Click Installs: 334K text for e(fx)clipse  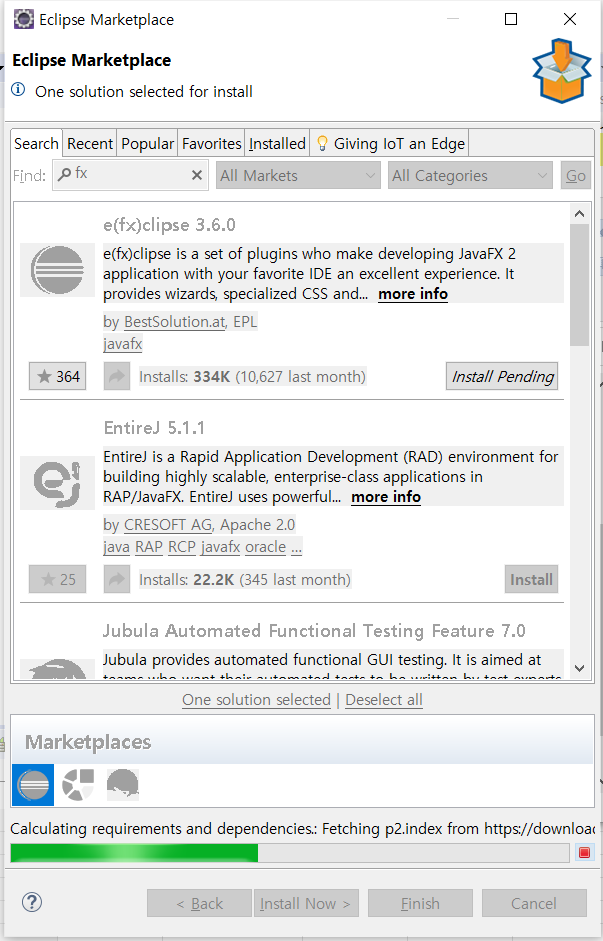(185, 376)
